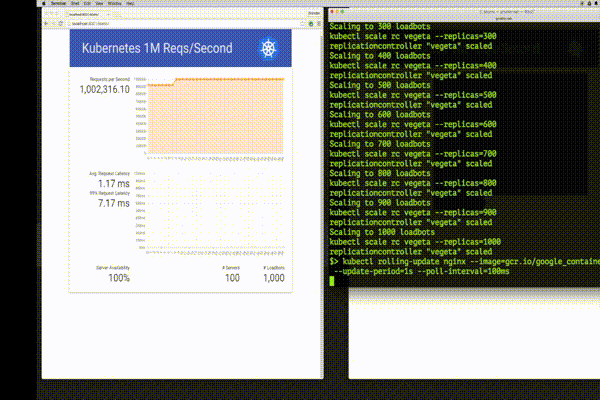Click the green extension icon in browser toolbar

pos(311,24)
